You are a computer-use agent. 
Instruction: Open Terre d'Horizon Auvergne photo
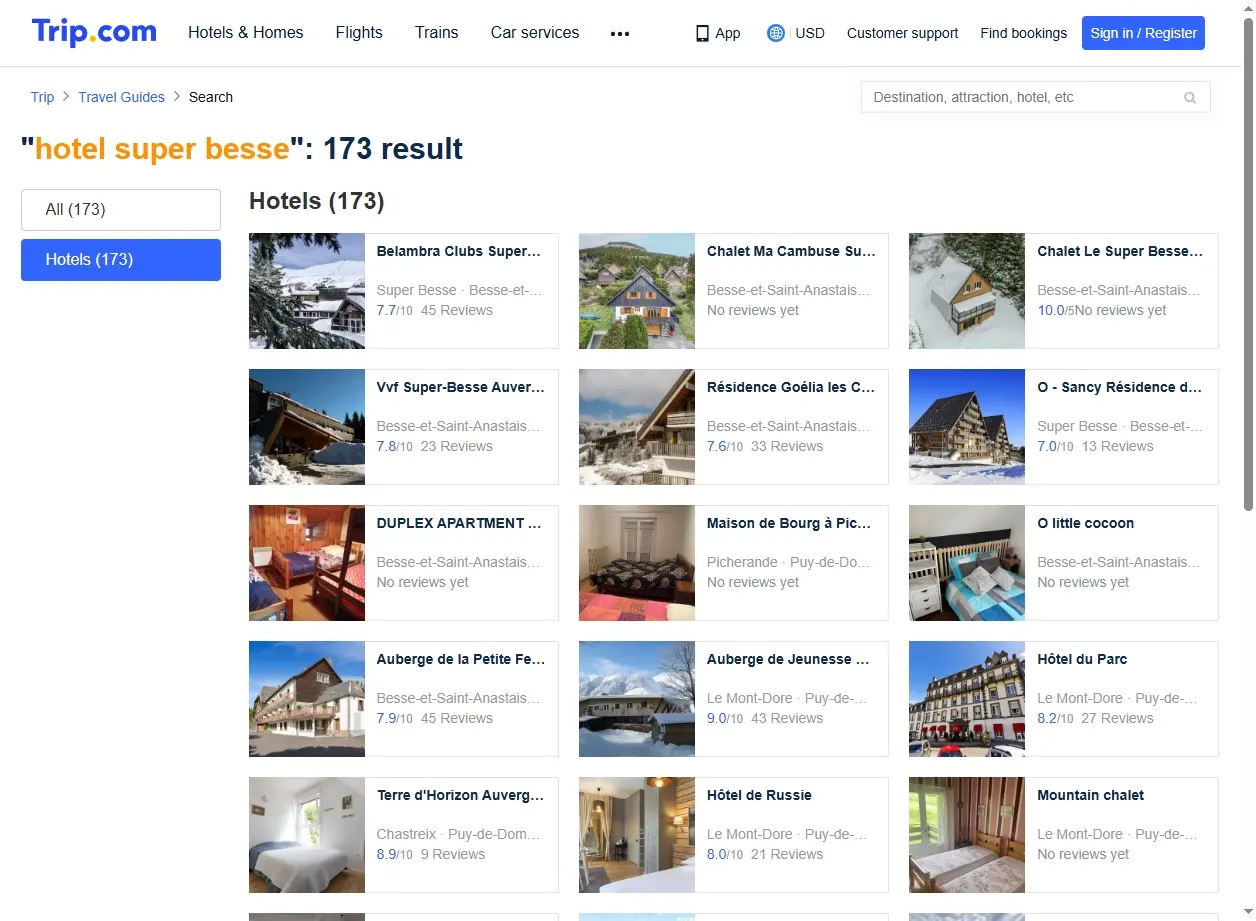coord(307,835)
